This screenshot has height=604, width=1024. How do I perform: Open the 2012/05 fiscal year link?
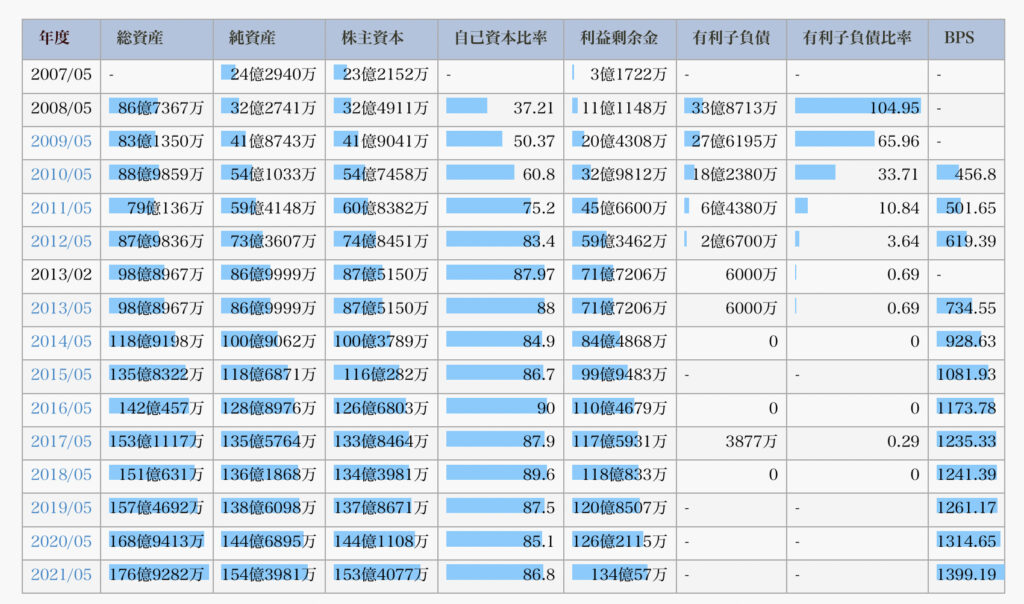point(61,241)
